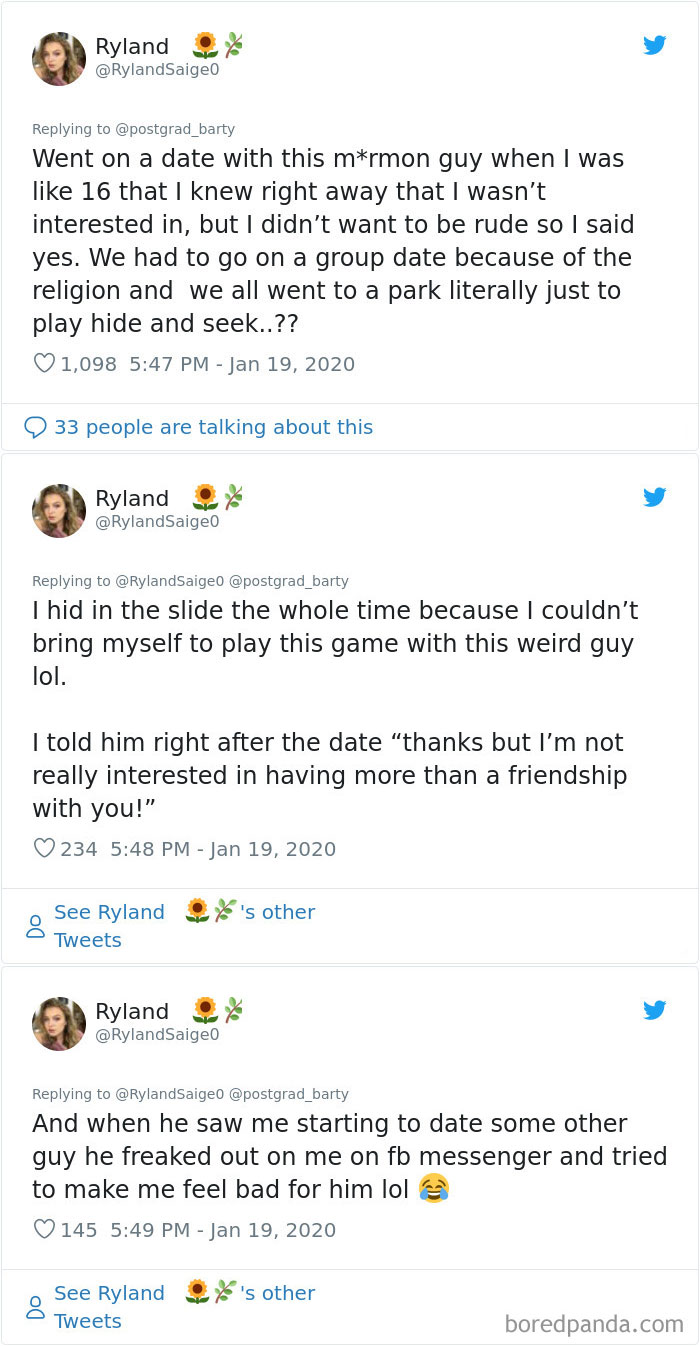Click the Ryland display name on the second tweet
Screen dimensions: 700x1346
[131, 498]
